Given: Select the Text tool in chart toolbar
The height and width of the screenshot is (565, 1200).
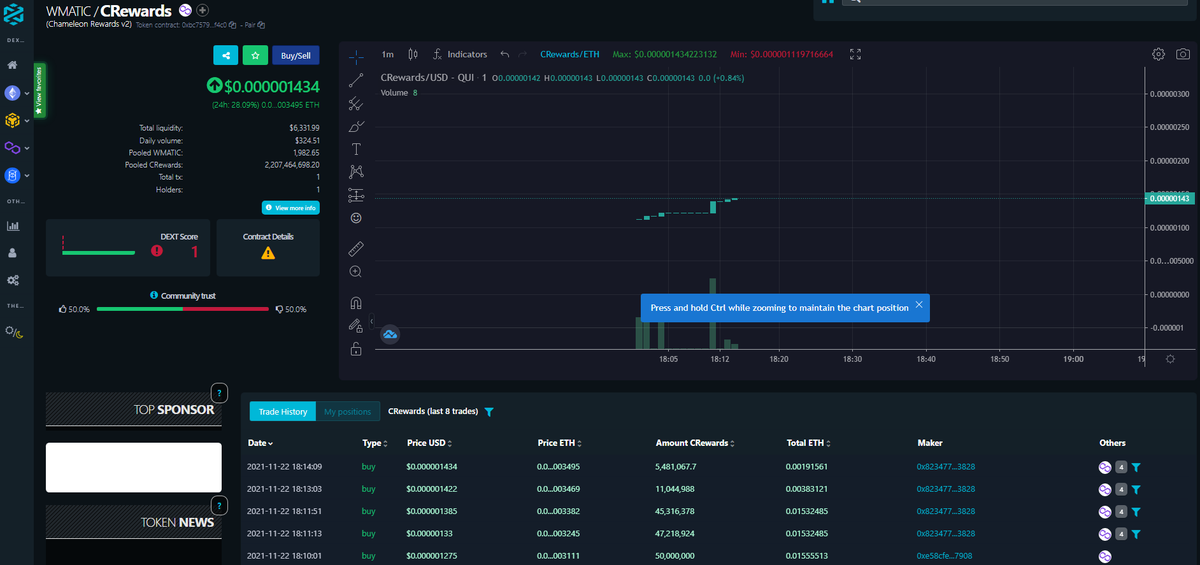Looking at the screenshot, I should click(x=356, y=149).
